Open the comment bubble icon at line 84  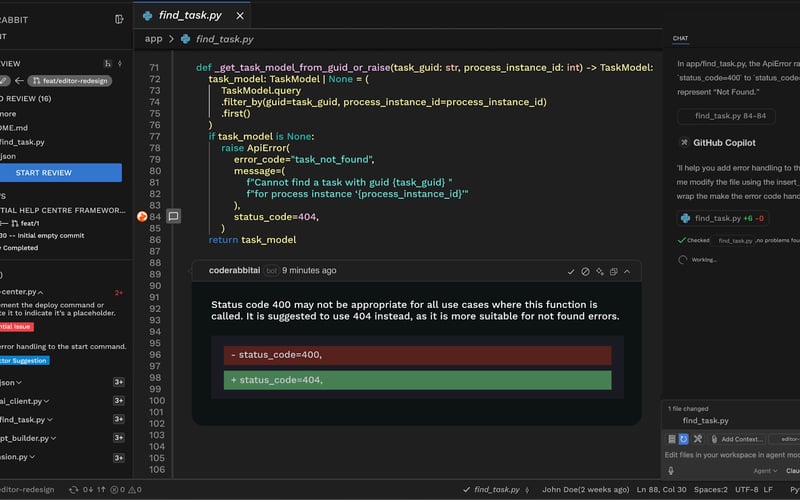coord(173,216)
